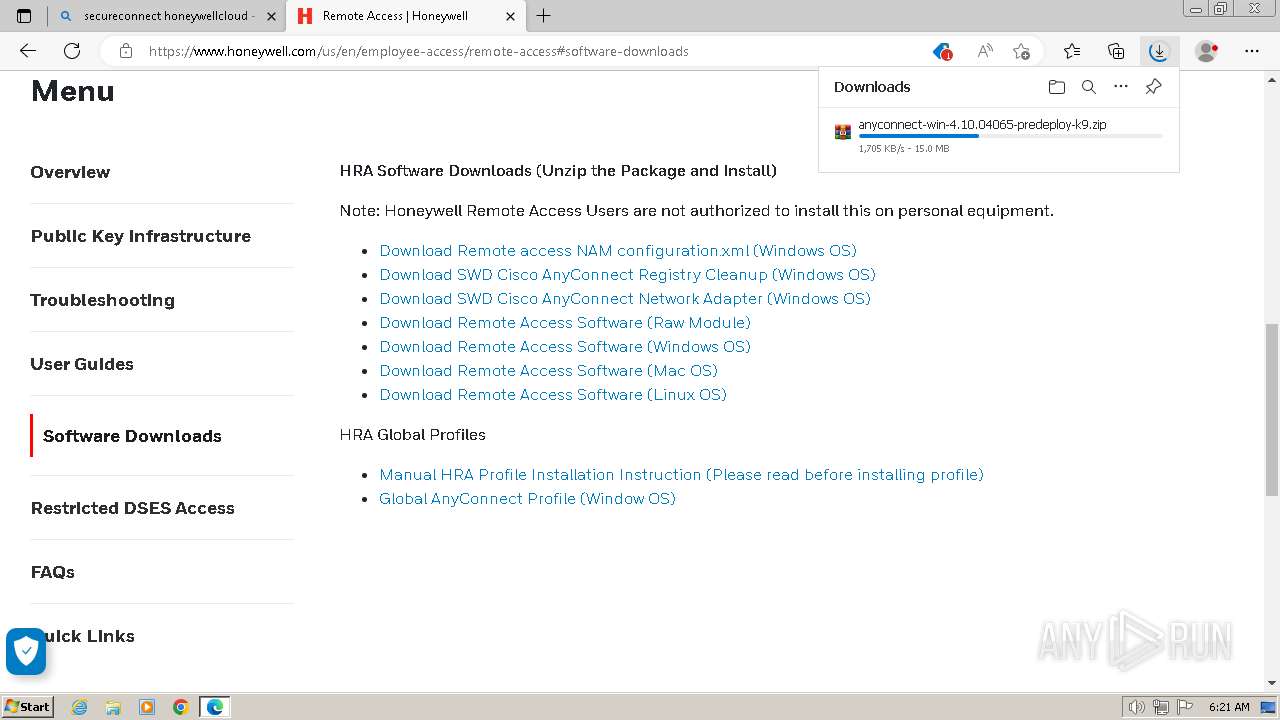Launch Google Chrome from the taskbar

(x=181, y=707)
